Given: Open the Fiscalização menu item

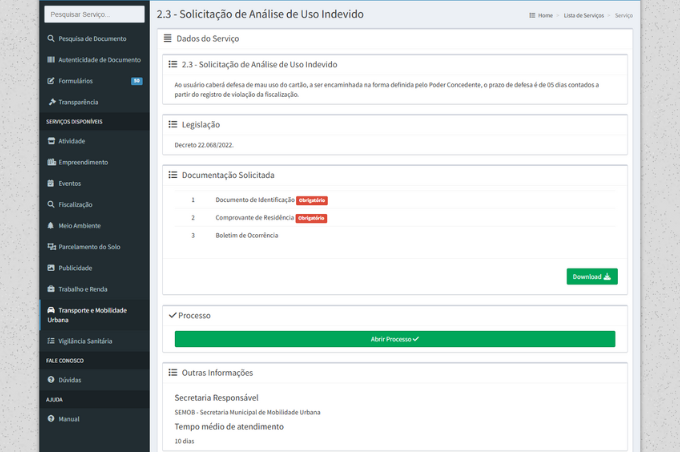Looking at the screenshot, I should pos(83,204).
